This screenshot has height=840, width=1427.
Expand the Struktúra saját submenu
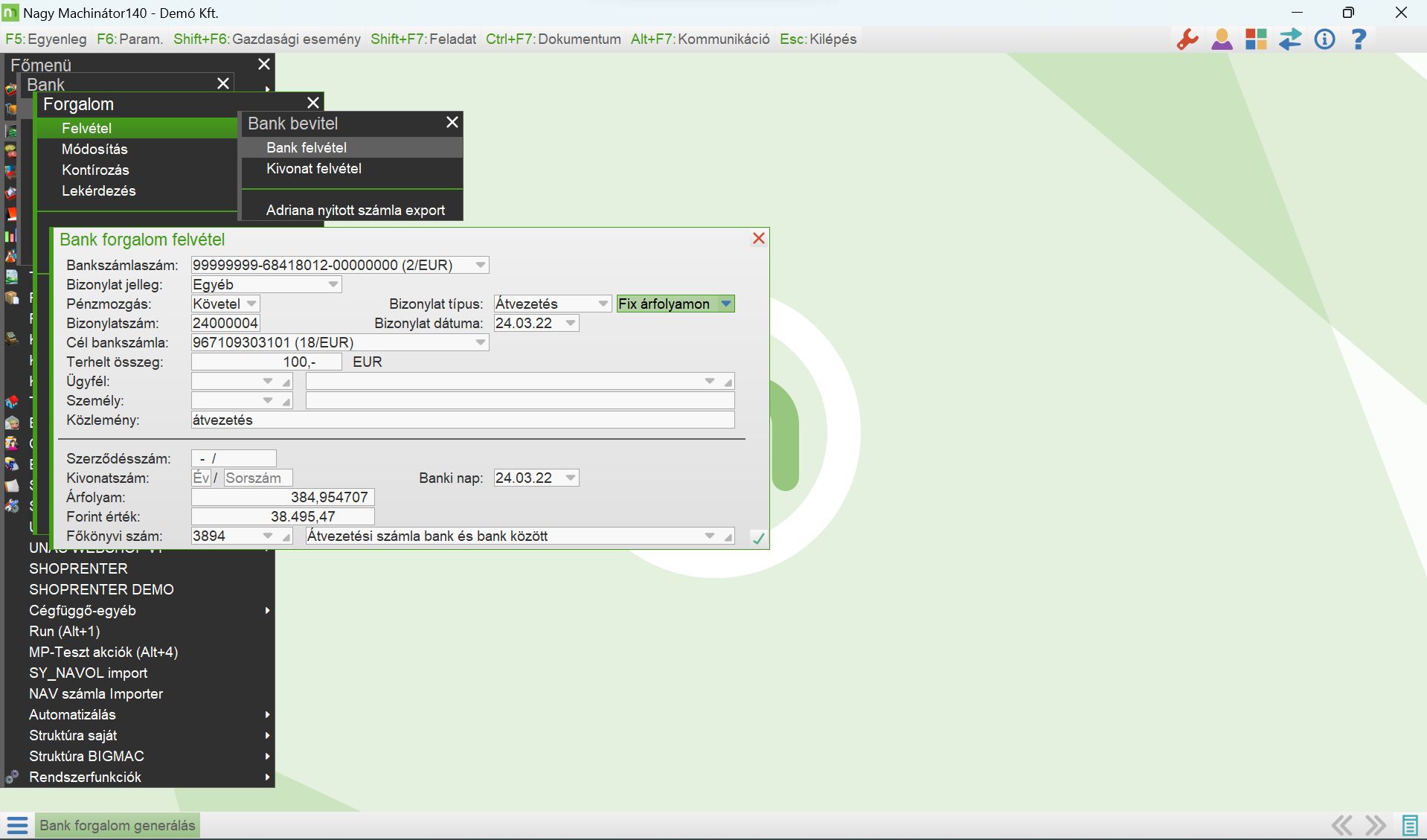click(x=267, y=735)
